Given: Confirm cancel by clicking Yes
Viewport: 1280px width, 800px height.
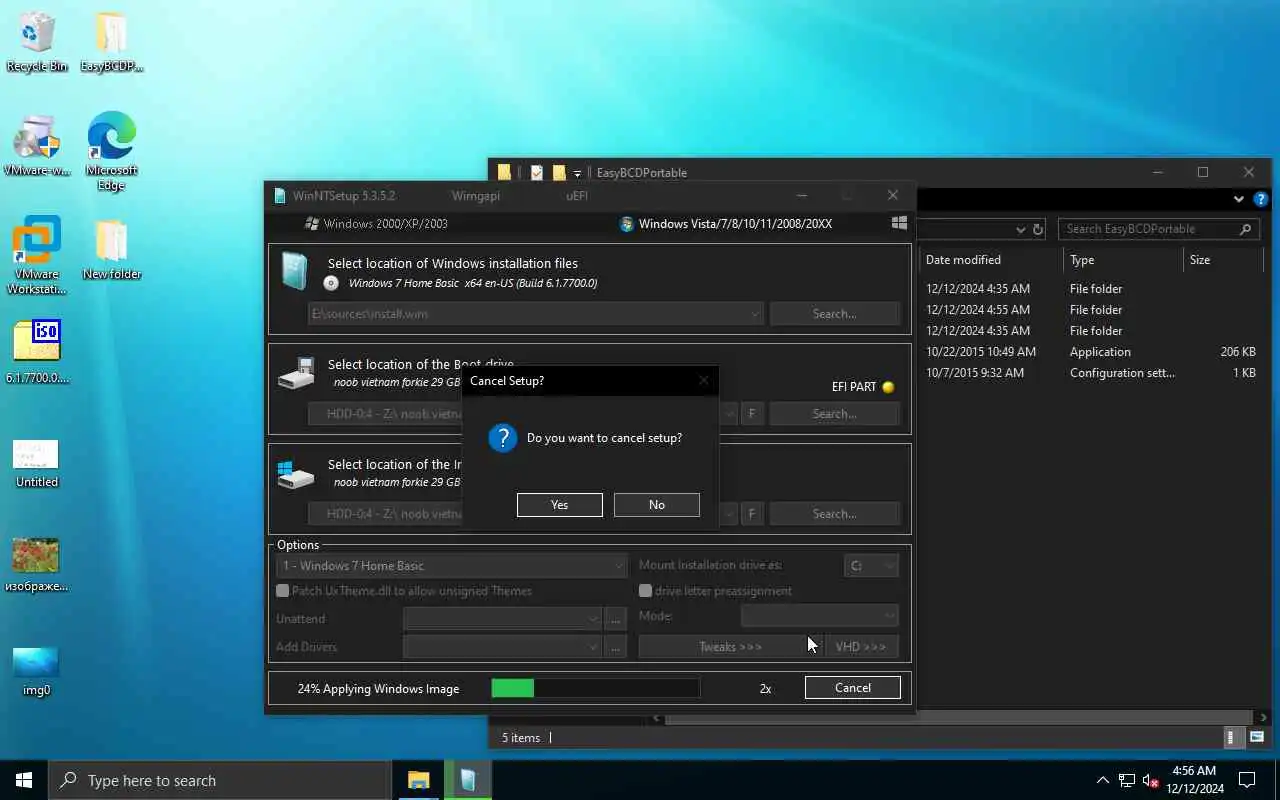Looking at the screenshot, I should (559, 505).
